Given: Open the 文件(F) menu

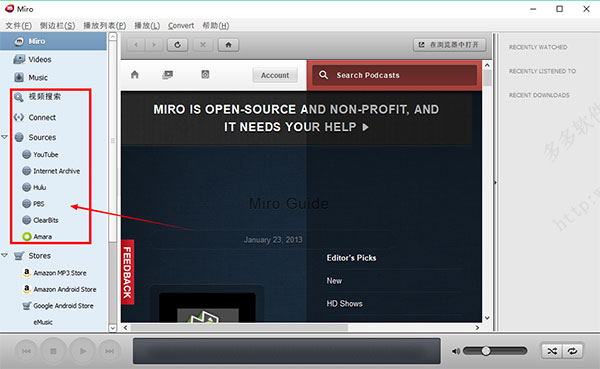Looking at the screenshot, I should click(18, 26).
